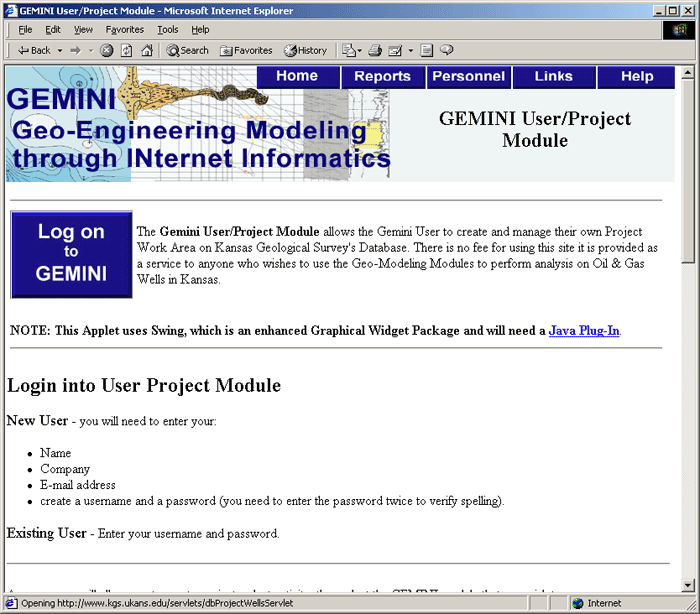The image size is (700, 614).
Task: Click the 'GEMINI User/Project Module' banner title
Action: [535, 129]
